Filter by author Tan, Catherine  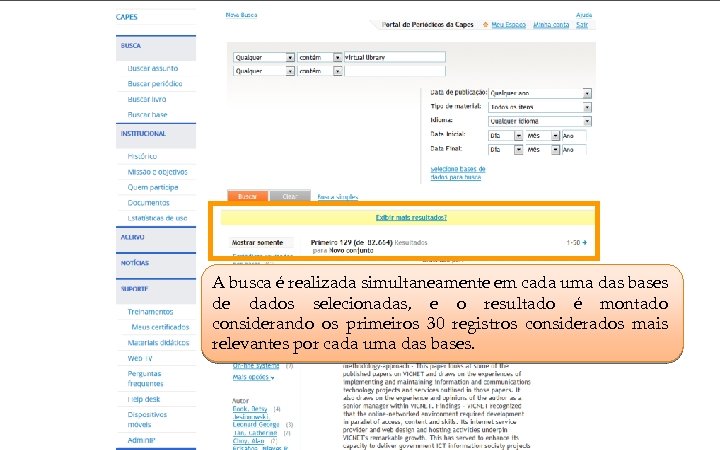255,433
